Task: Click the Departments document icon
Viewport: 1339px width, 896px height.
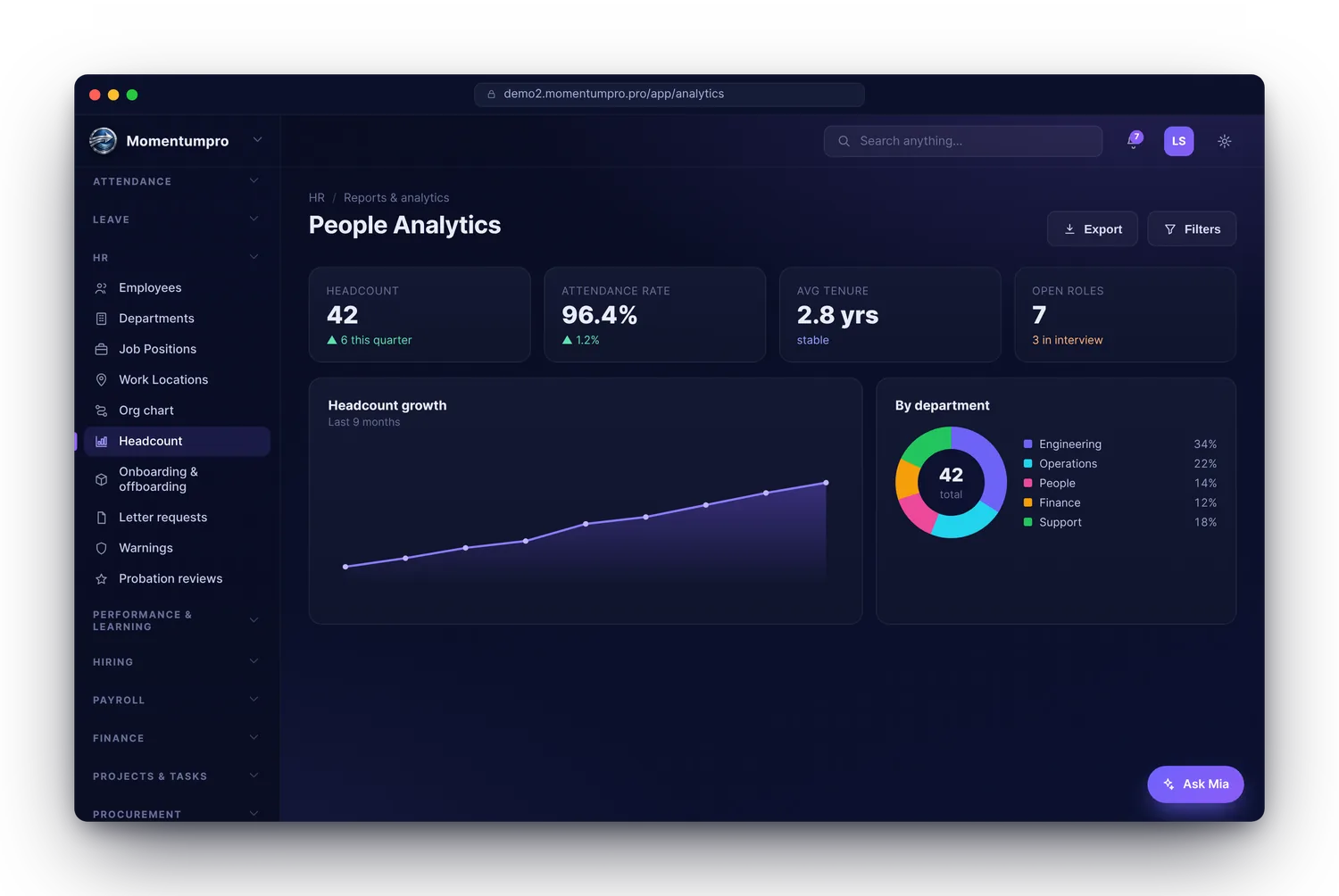Action: coord(101,319)
